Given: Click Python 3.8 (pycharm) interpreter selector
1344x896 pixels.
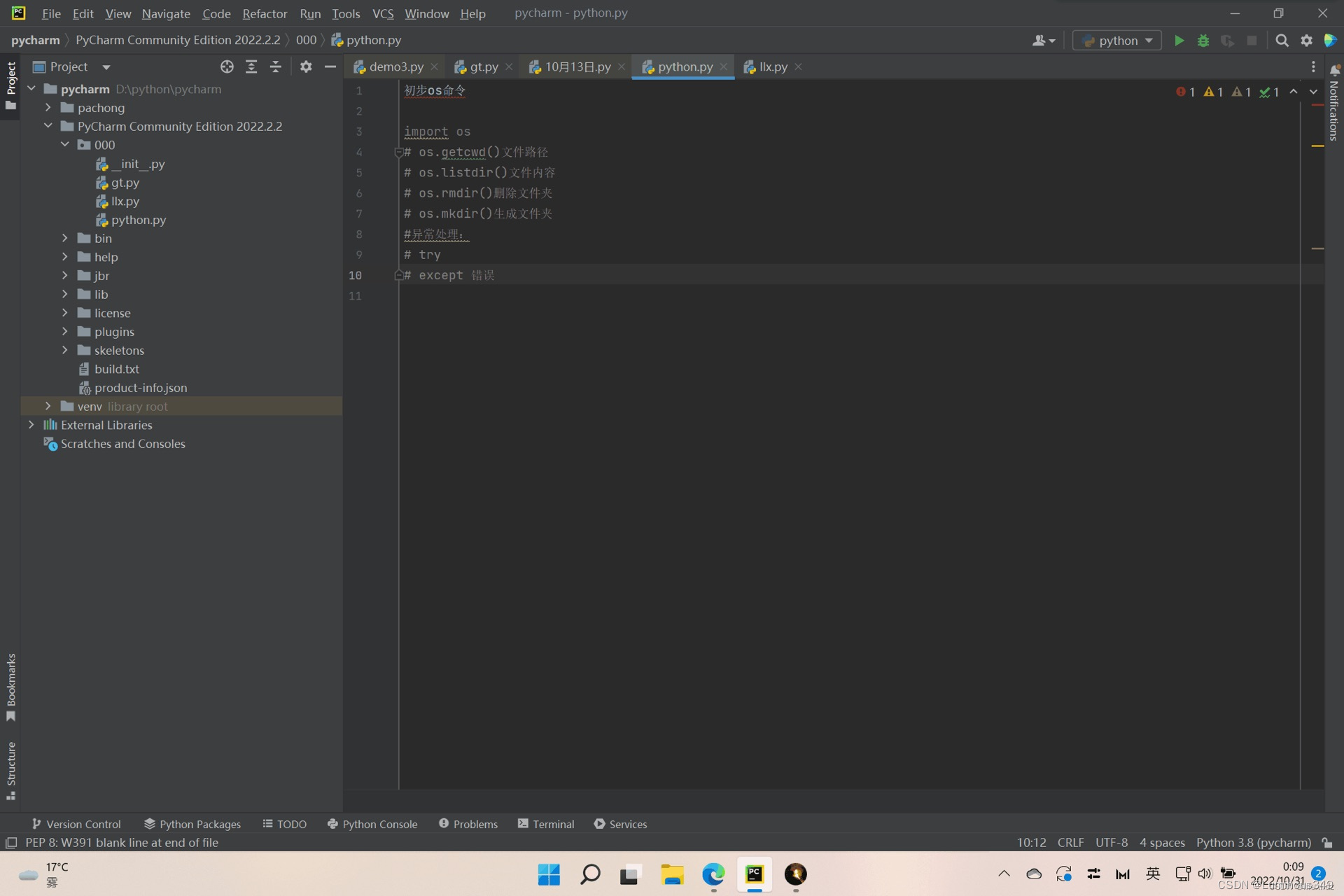Looking at the screenshot, I should [x=1253, y=843].
